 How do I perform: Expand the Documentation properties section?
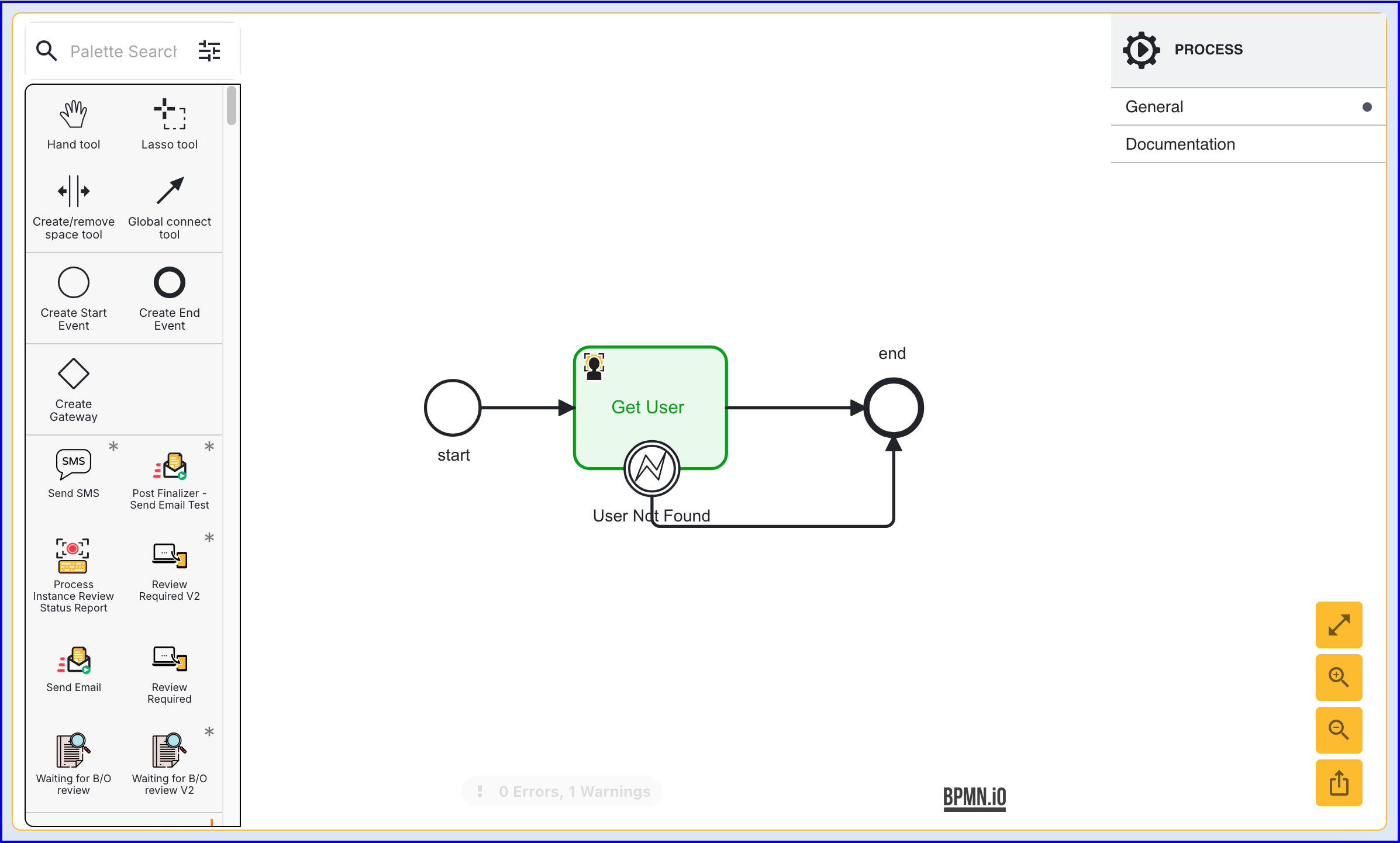(1248, 144)
